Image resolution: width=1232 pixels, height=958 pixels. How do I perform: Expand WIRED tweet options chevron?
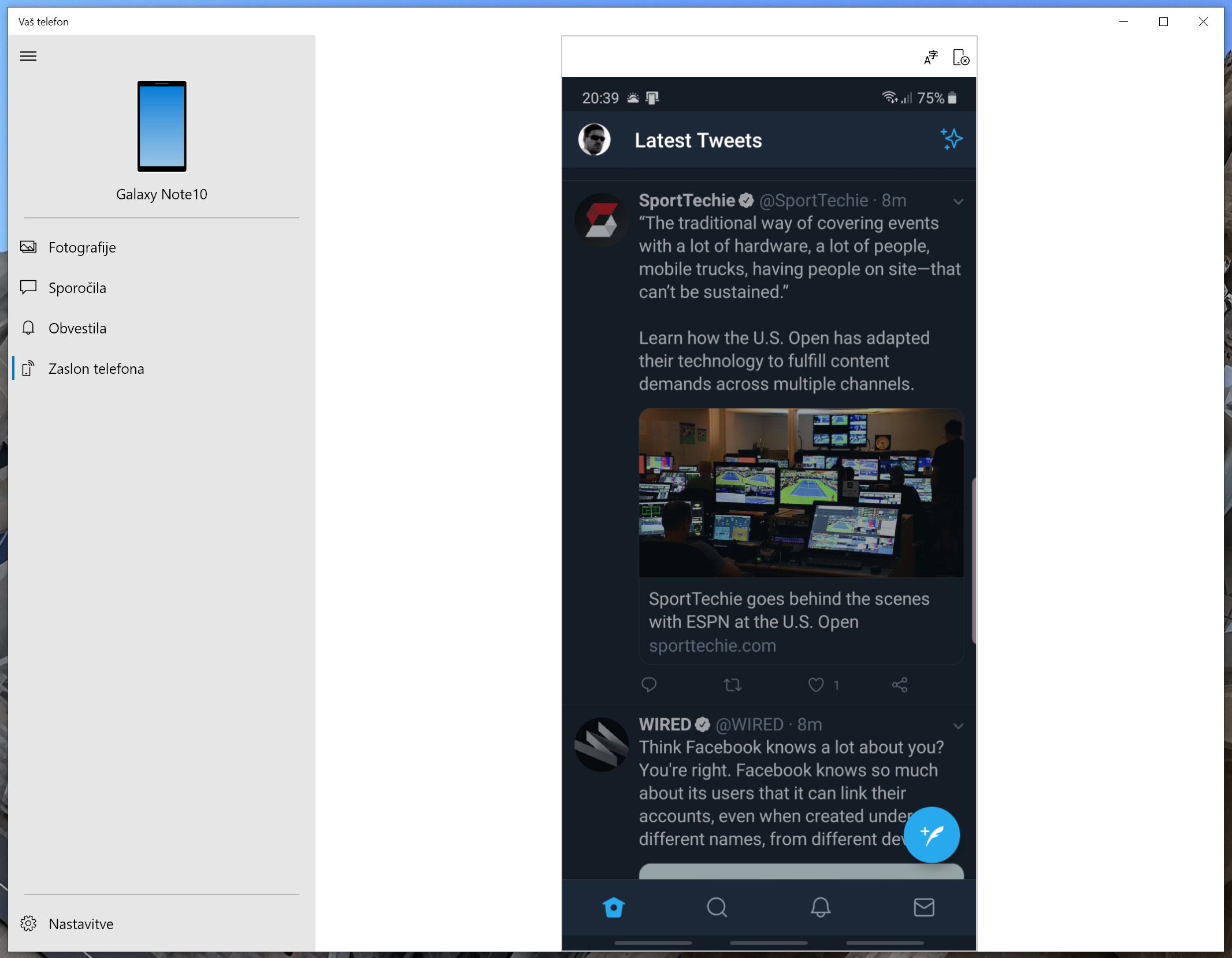tap(958, 726)
